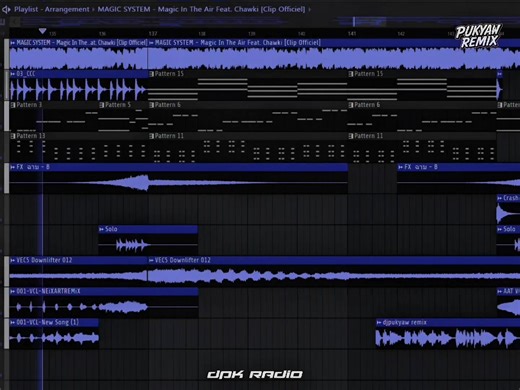Open menu icon of Pattern 15 clip at bar 137
Screen dimensions: 520x390
point(151,74)
